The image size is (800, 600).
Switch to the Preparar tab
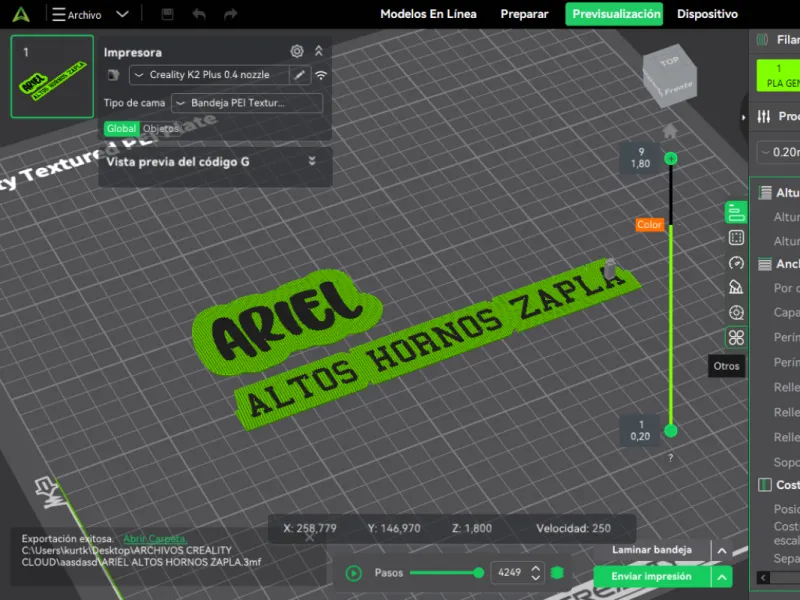(524, 14)
